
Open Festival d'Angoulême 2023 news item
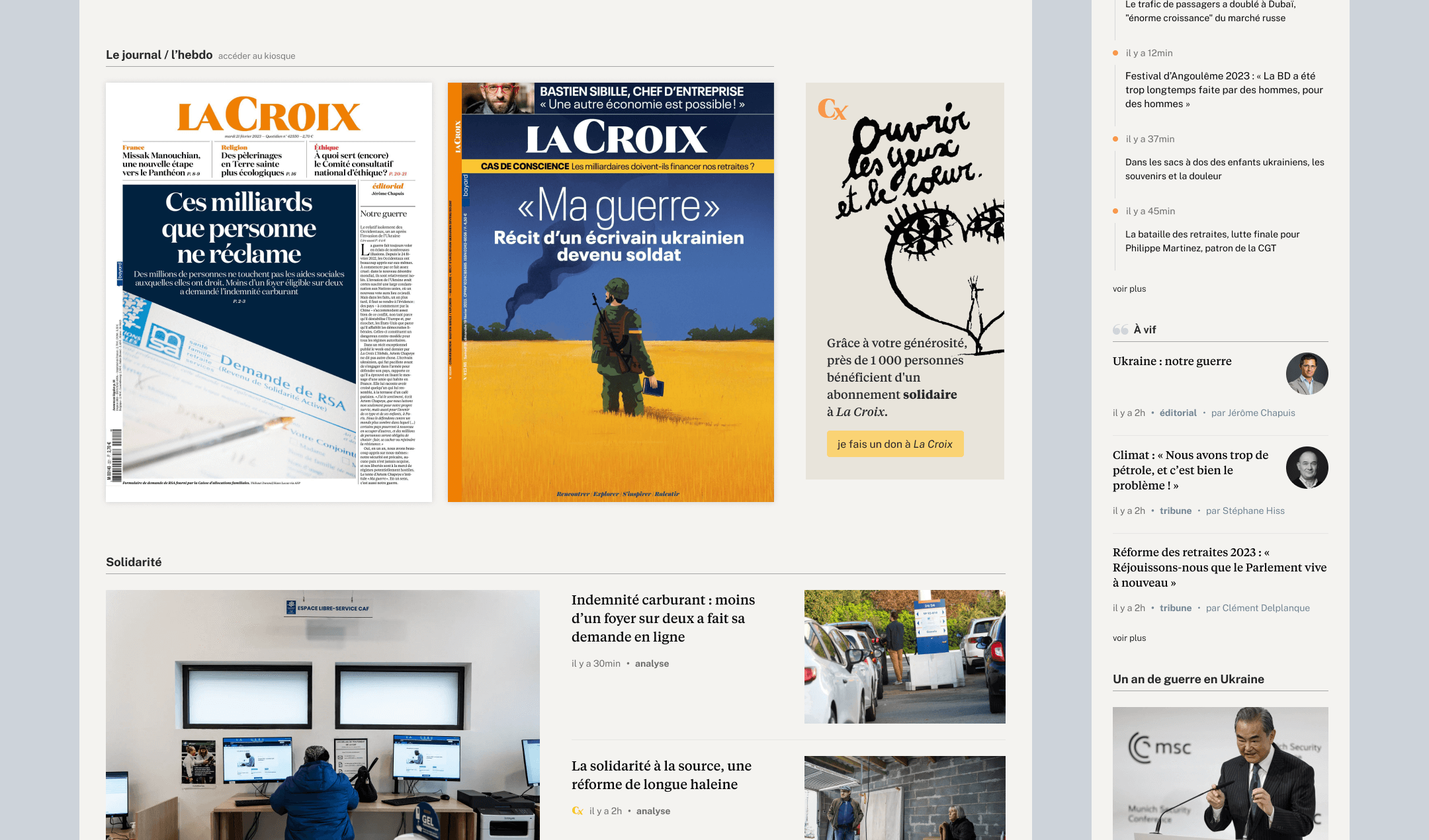pyautogui.click(x=1224, y=90)
